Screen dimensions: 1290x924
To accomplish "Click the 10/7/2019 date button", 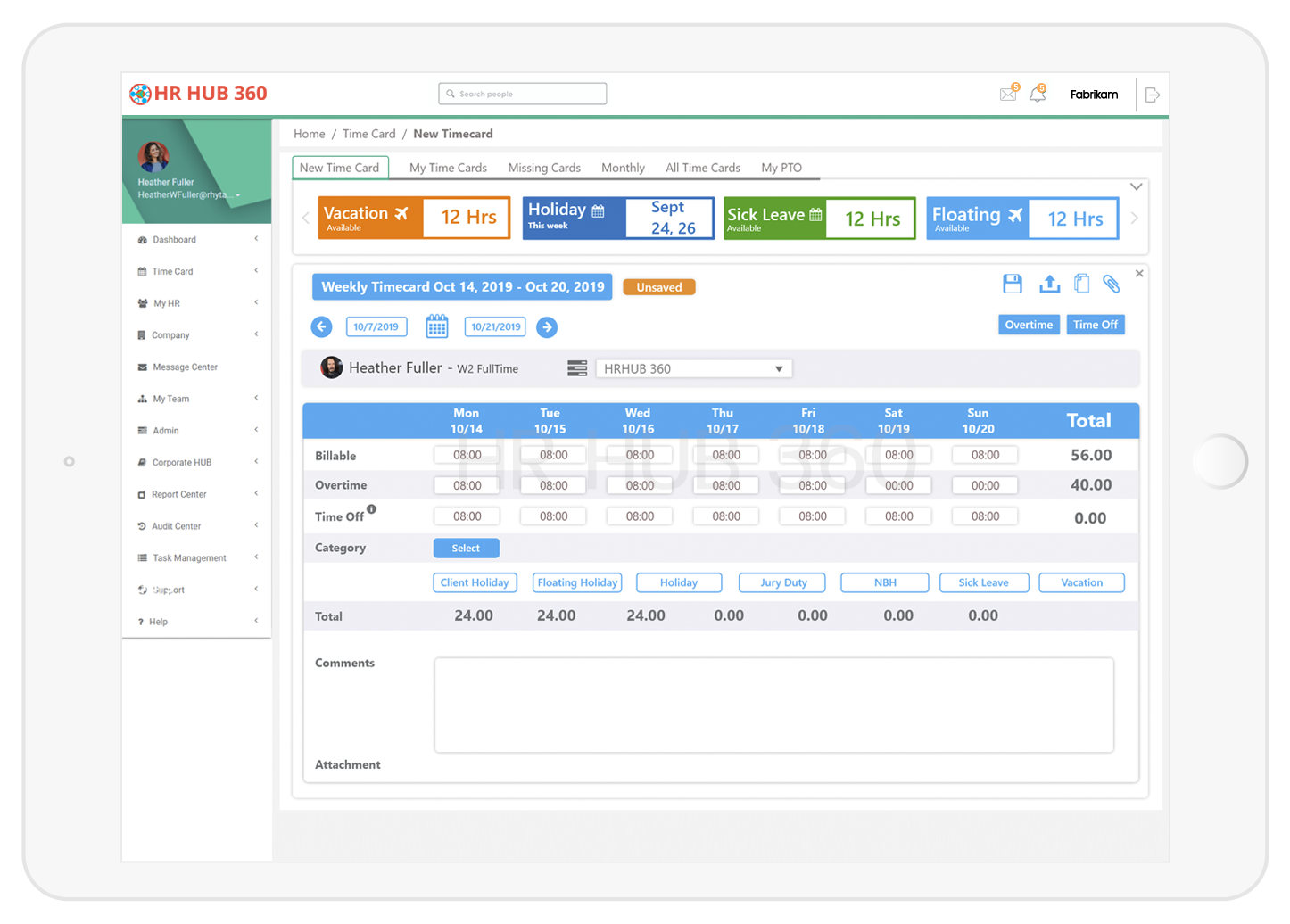I will [x=376, y=327].
